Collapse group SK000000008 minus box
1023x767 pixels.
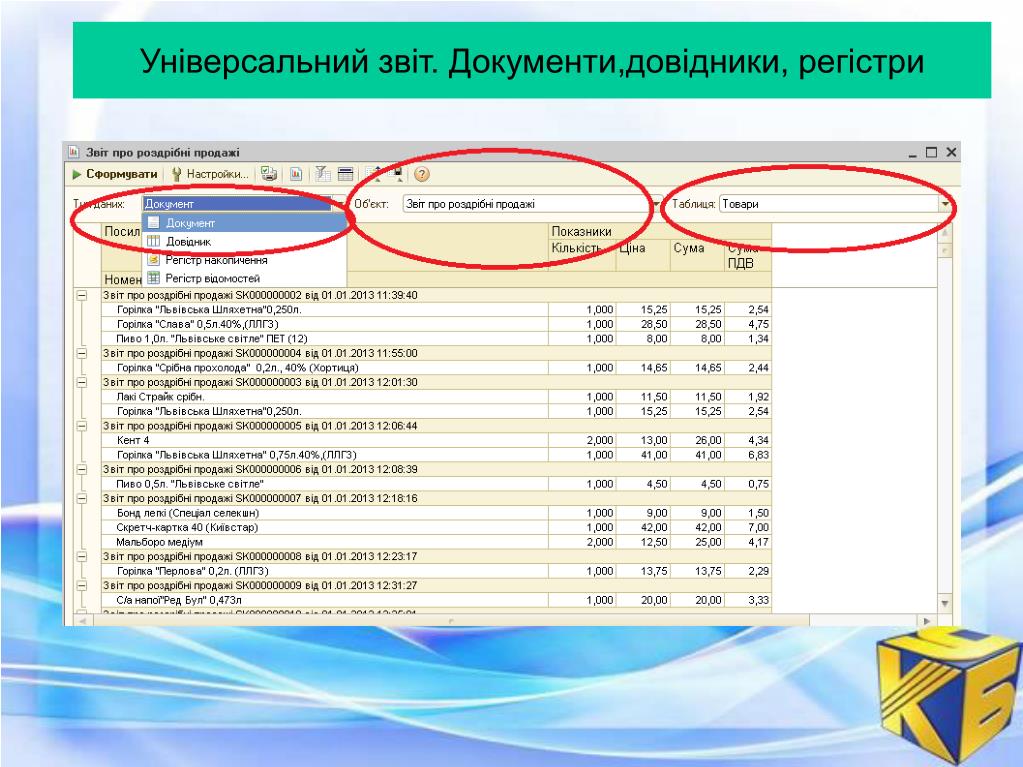tap(82, 556)
